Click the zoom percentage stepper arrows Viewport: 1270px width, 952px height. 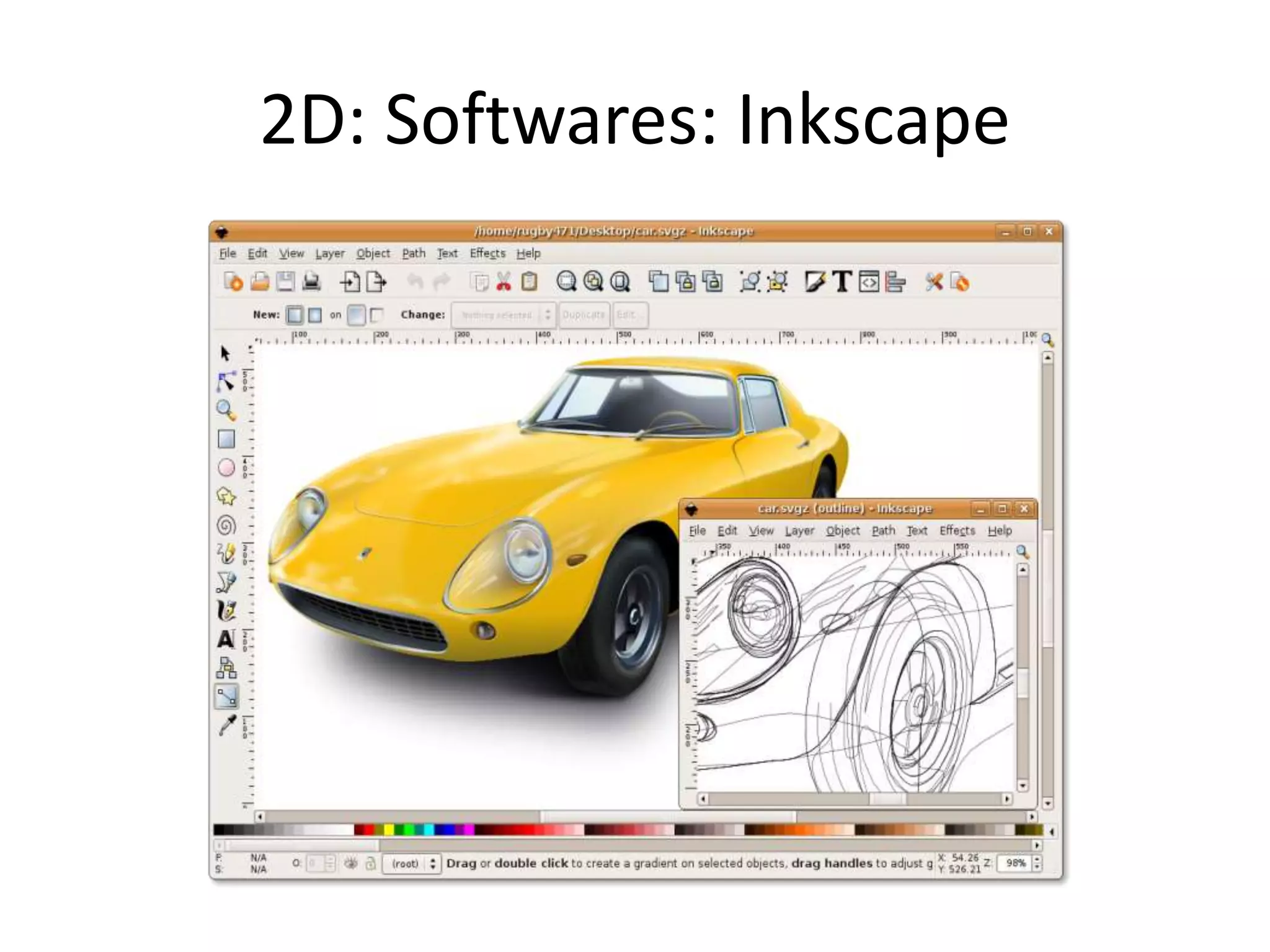(1037, 863)
